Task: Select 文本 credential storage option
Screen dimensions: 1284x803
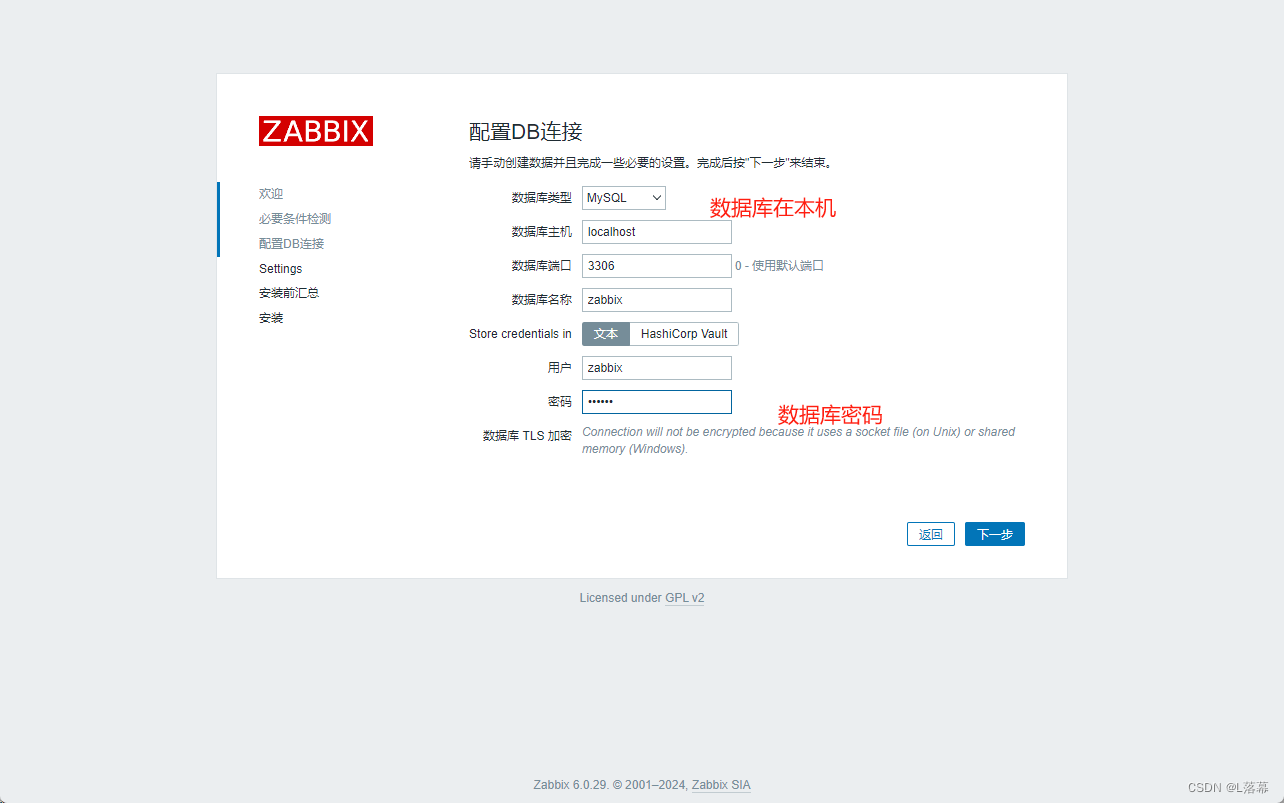Action: (x=606, y=334)
